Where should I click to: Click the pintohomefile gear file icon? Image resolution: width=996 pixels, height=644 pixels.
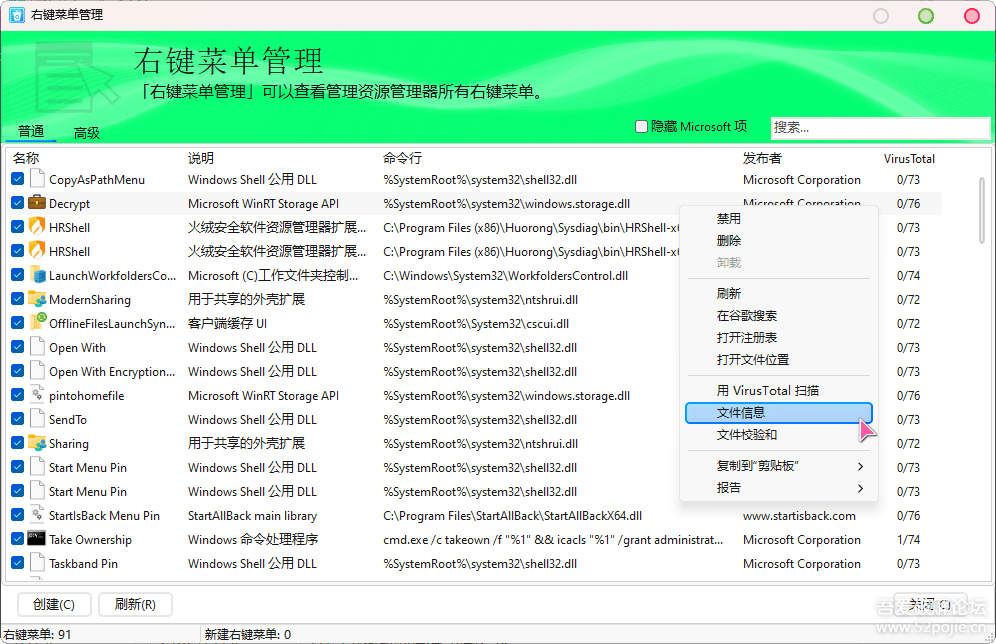coord(37,395)
